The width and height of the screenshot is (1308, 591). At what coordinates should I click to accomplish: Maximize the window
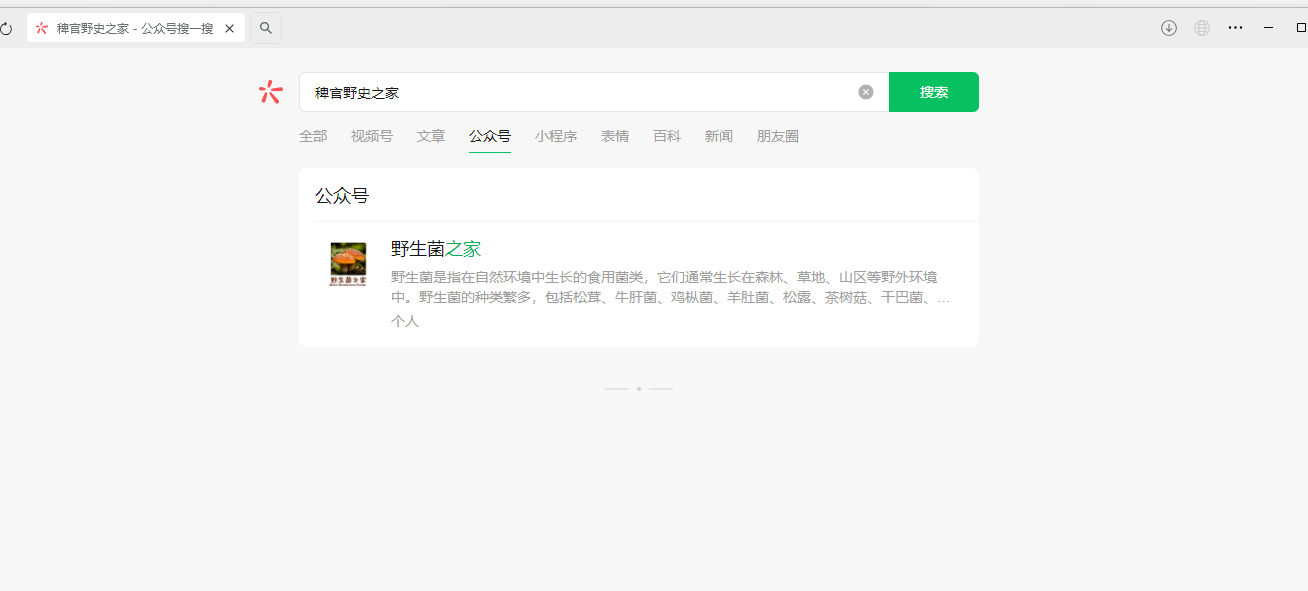[x=1300, y=28]
